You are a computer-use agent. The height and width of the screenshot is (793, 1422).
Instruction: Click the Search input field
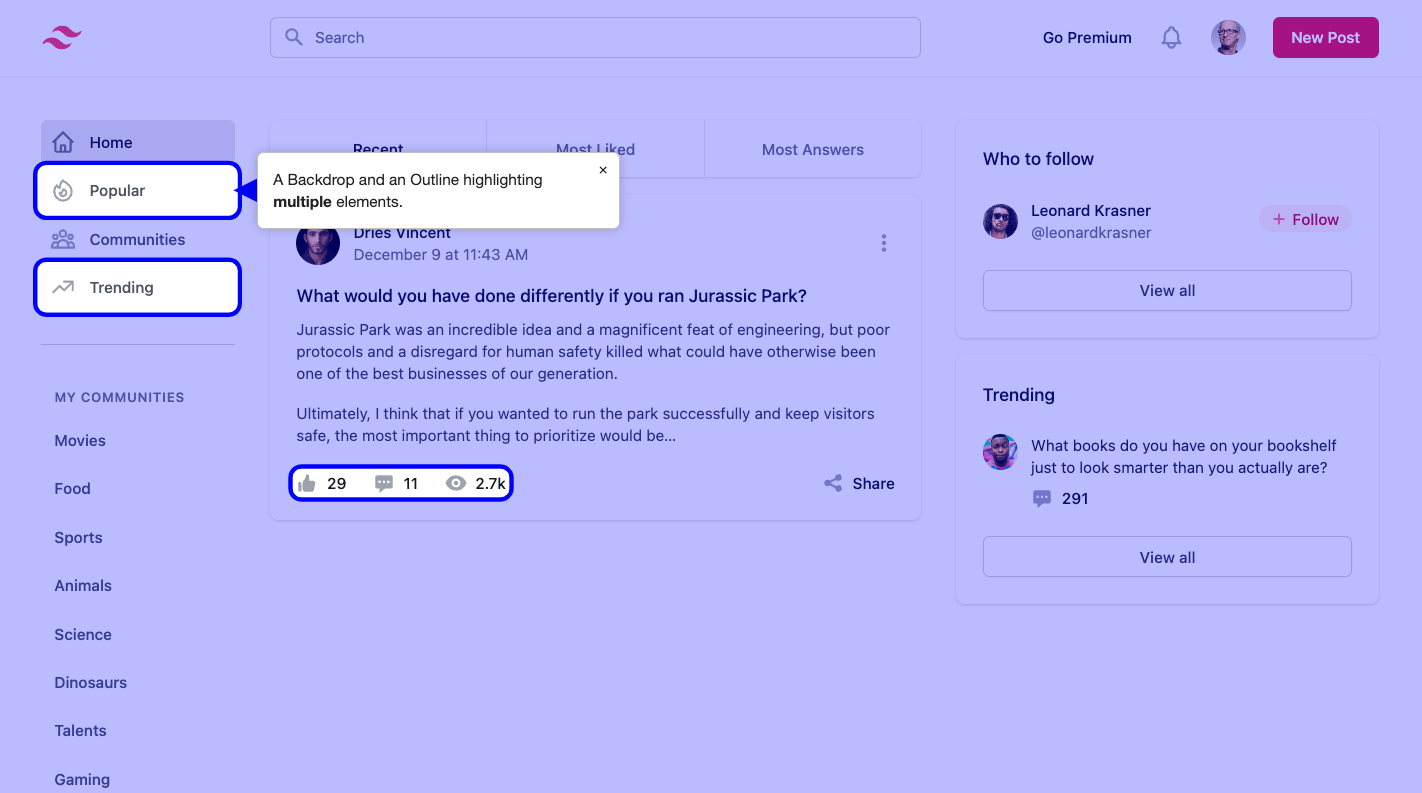(x=595, y=37)
